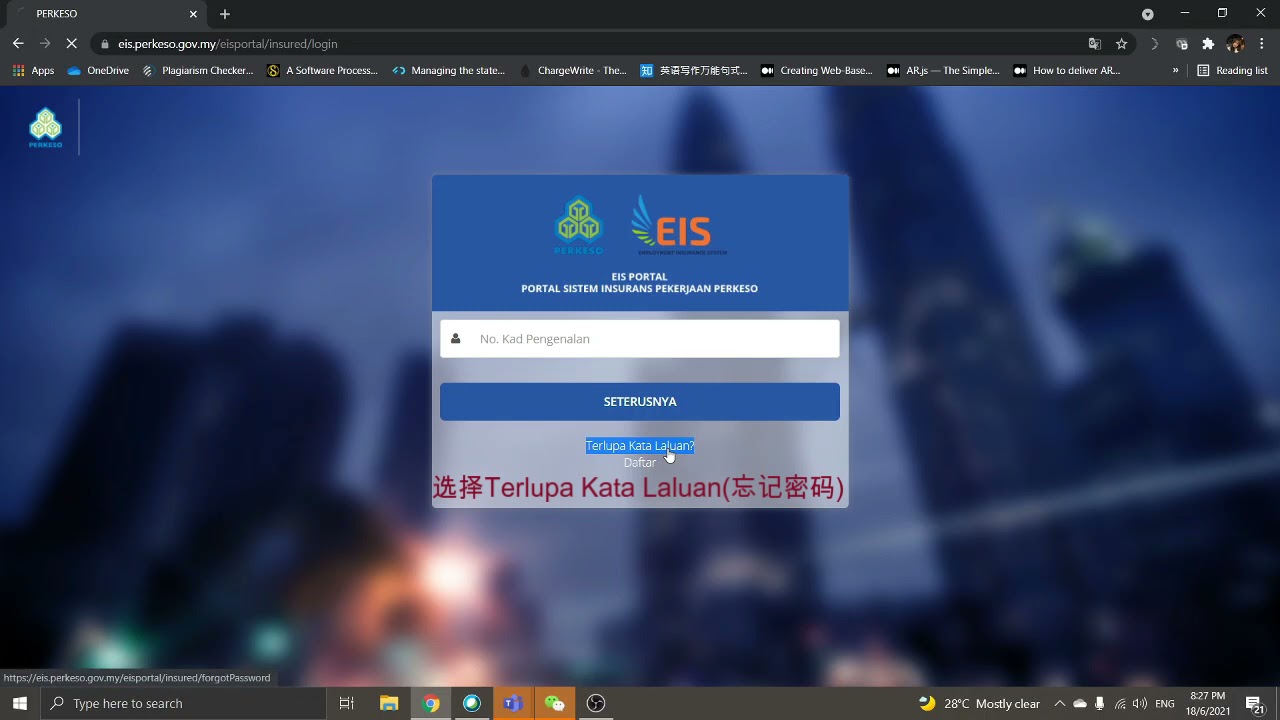Click the Type here to search taskbar box

(183, 704)
